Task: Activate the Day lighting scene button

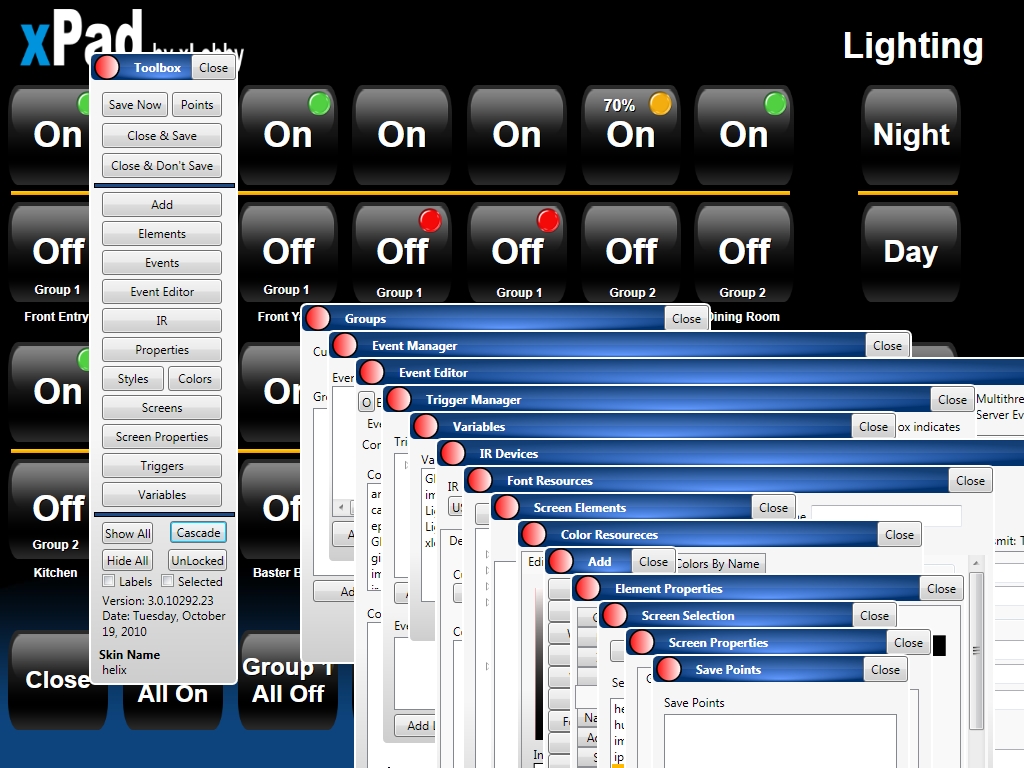Action: tap(911, 252)
